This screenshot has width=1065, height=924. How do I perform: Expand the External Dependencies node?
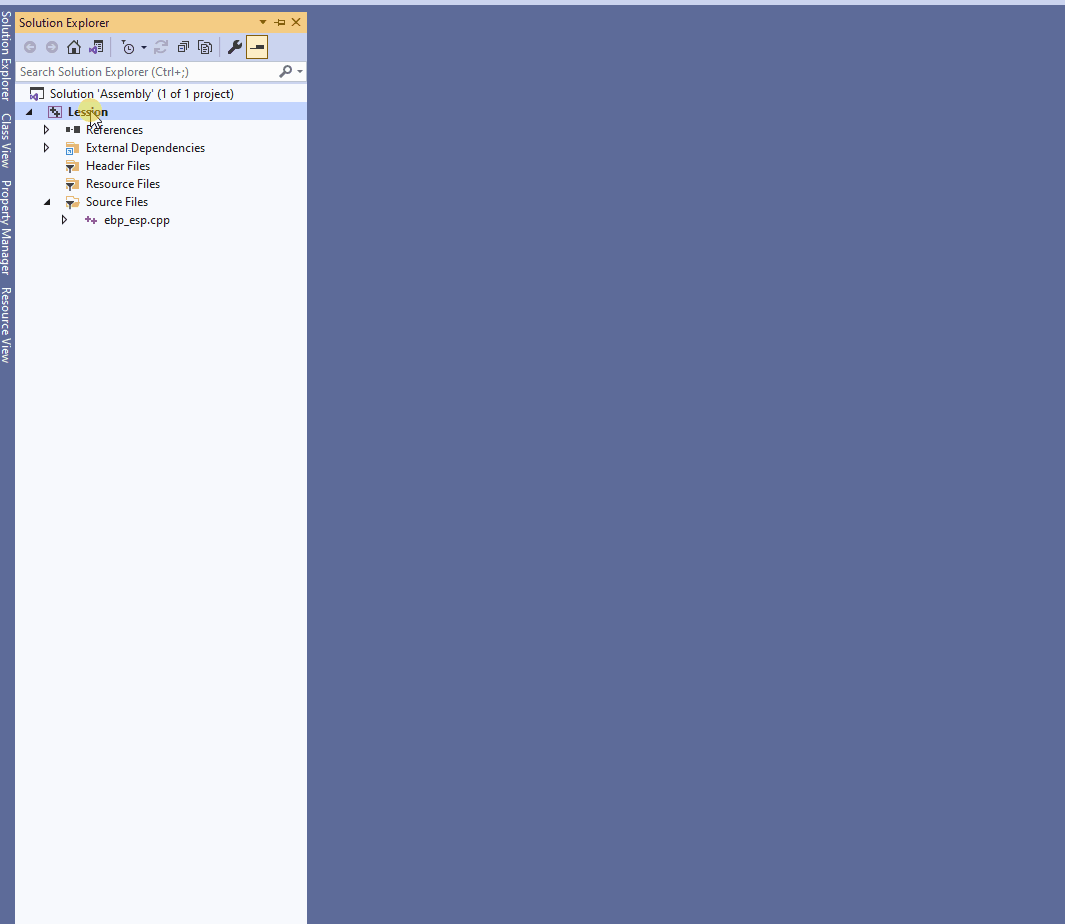46,147
